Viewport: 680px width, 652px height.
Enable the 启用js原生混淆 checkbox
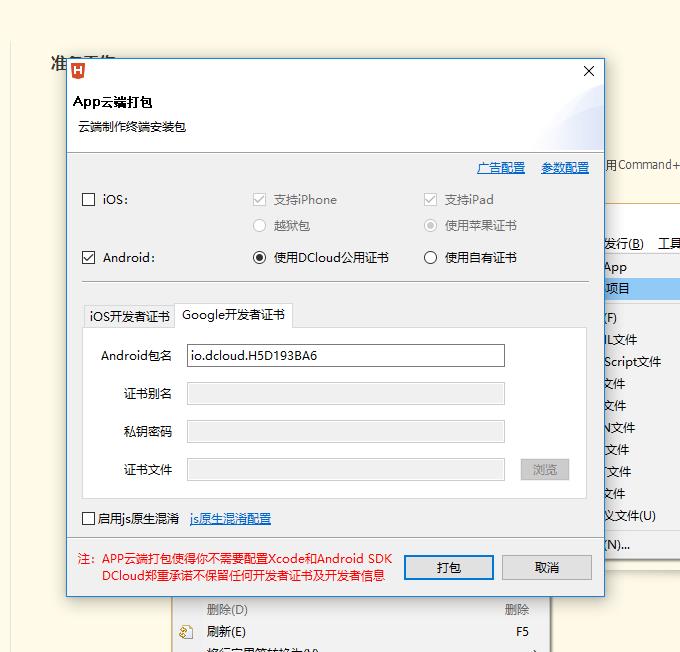tap(88, 518)
